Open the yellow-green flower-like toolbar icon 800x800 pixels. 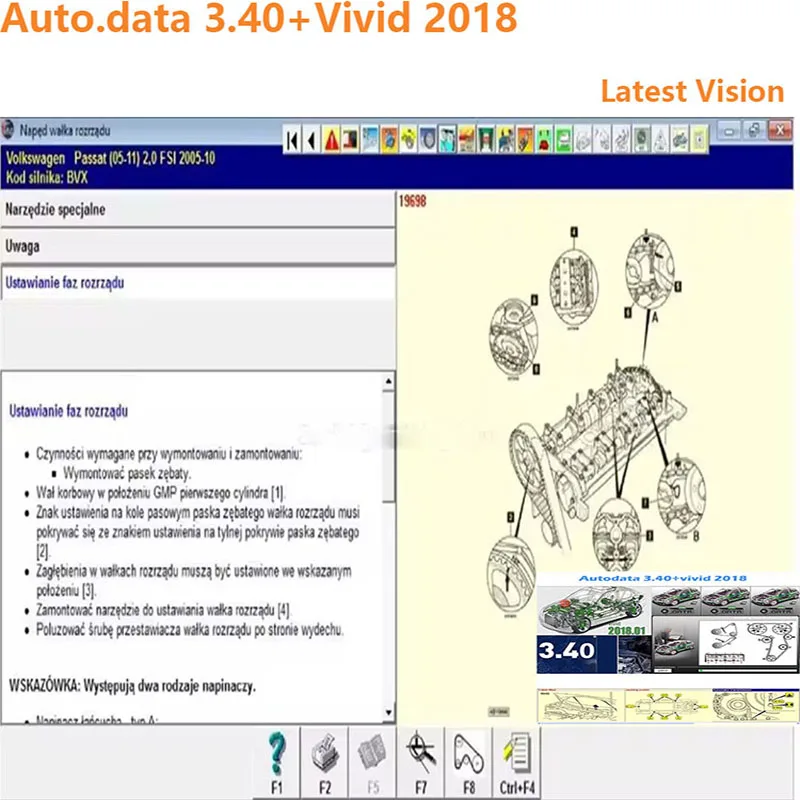(x=409, y=140)
